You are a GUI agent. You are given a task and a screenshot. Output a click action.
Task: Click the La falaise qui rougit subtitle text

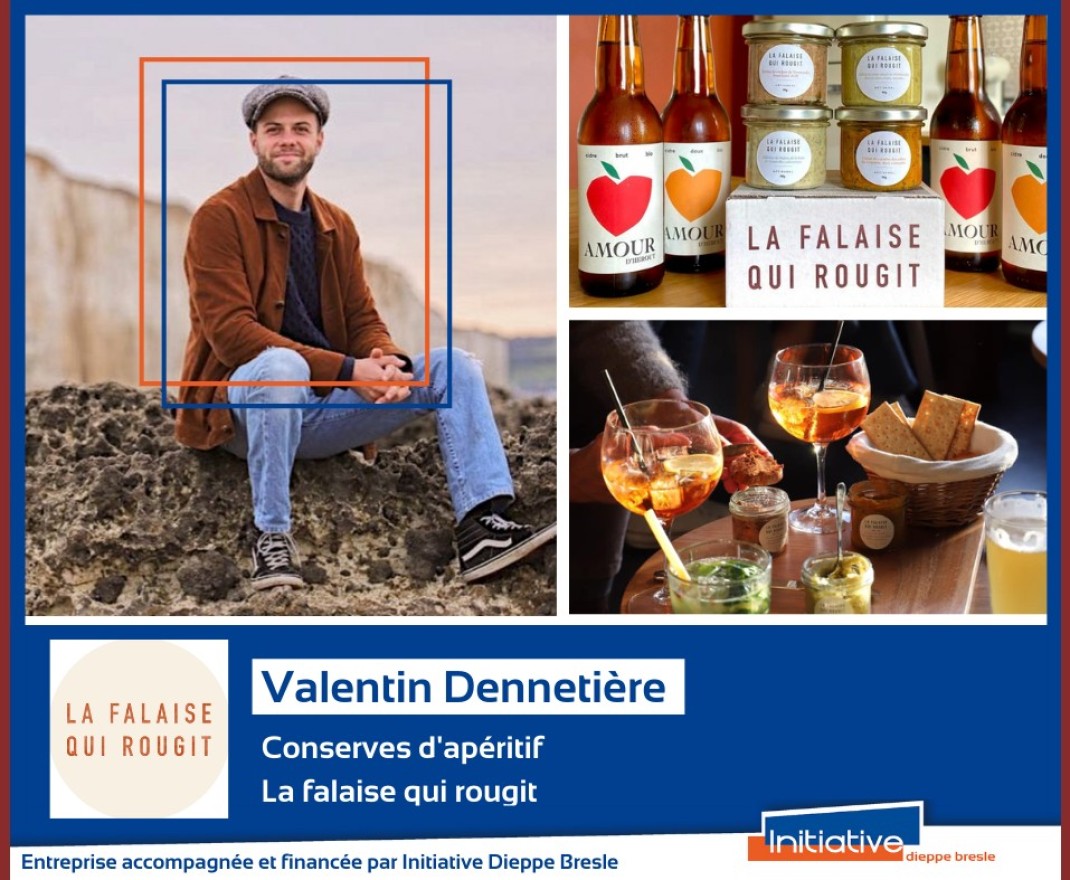click(x=400, y=792)
